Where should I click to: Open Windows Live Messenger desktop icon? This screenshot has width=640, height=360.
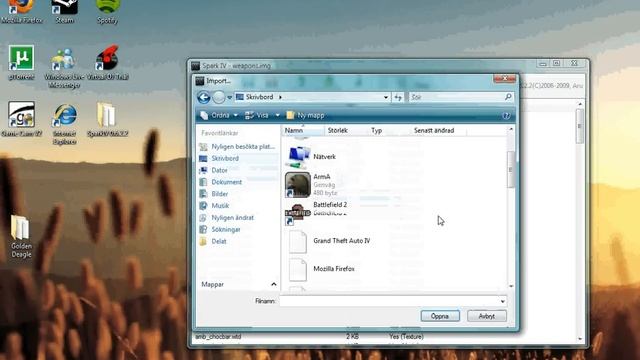click(64, 67)
